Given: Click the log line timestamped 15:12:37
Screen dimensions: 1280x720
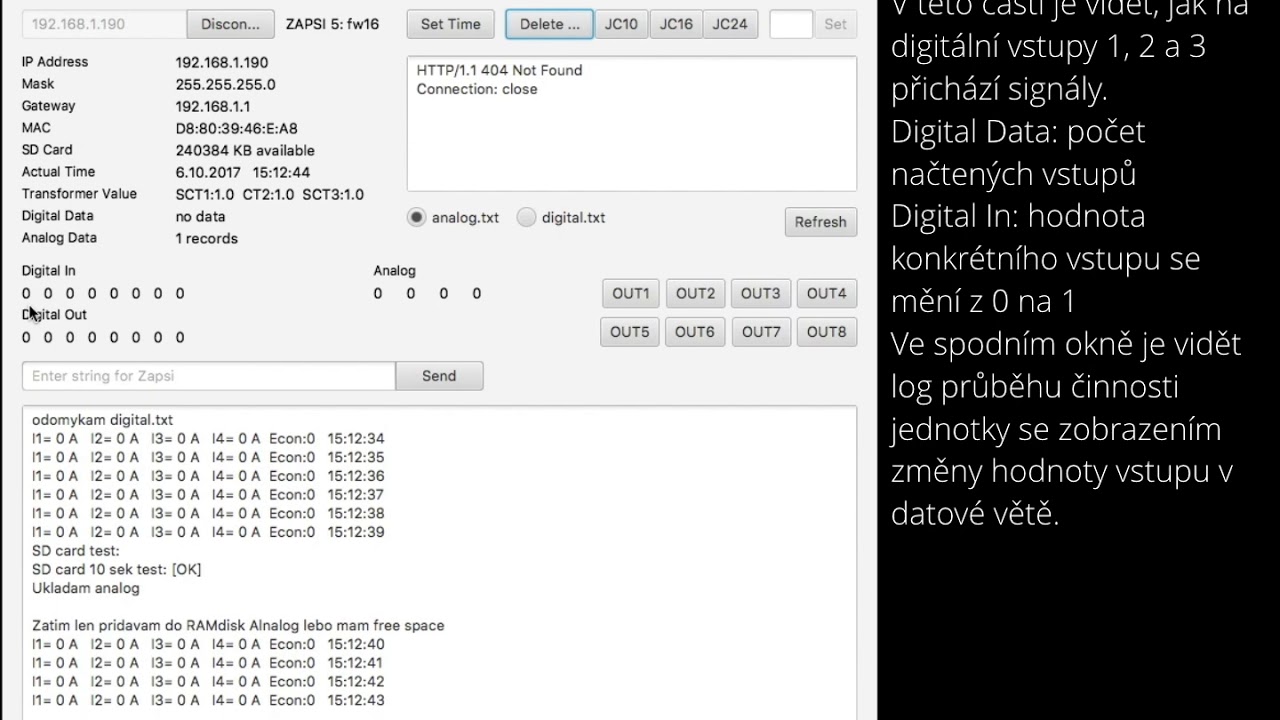Looking at the screenshot, I should 208,494.
